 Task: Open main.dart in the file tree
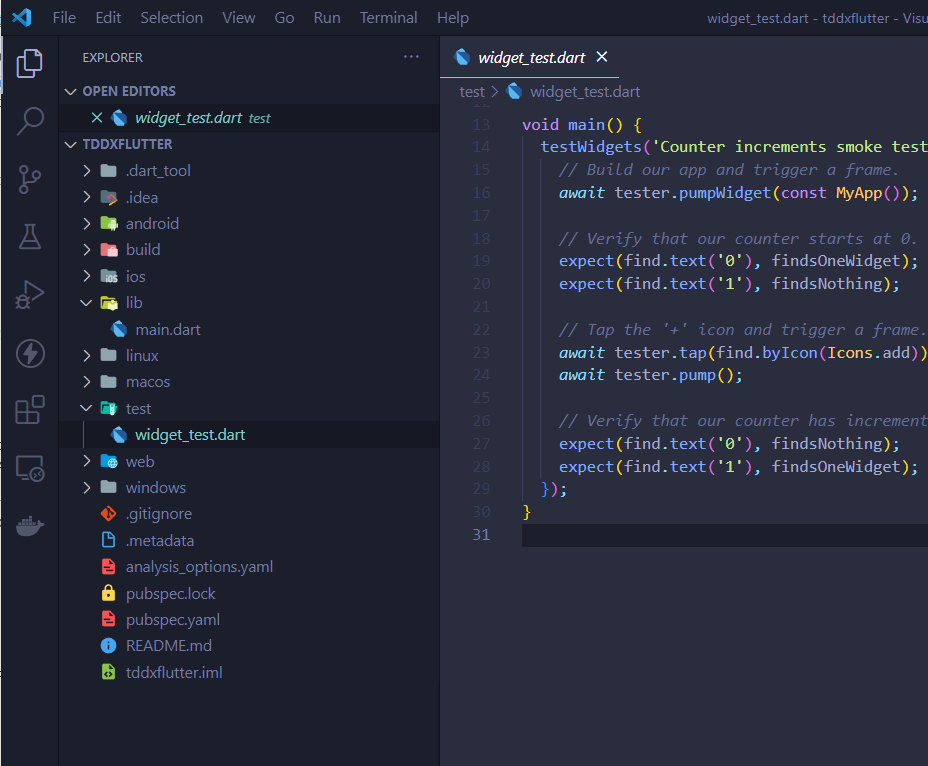coord(168,329)
